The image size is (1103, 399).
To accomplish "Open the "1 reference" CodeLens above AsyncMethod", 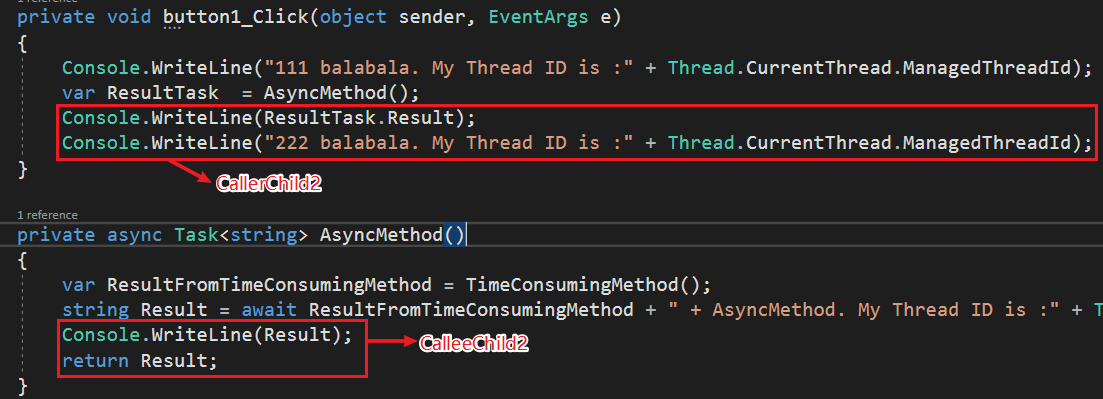I will pyautogui.click(x=48, y=215).
